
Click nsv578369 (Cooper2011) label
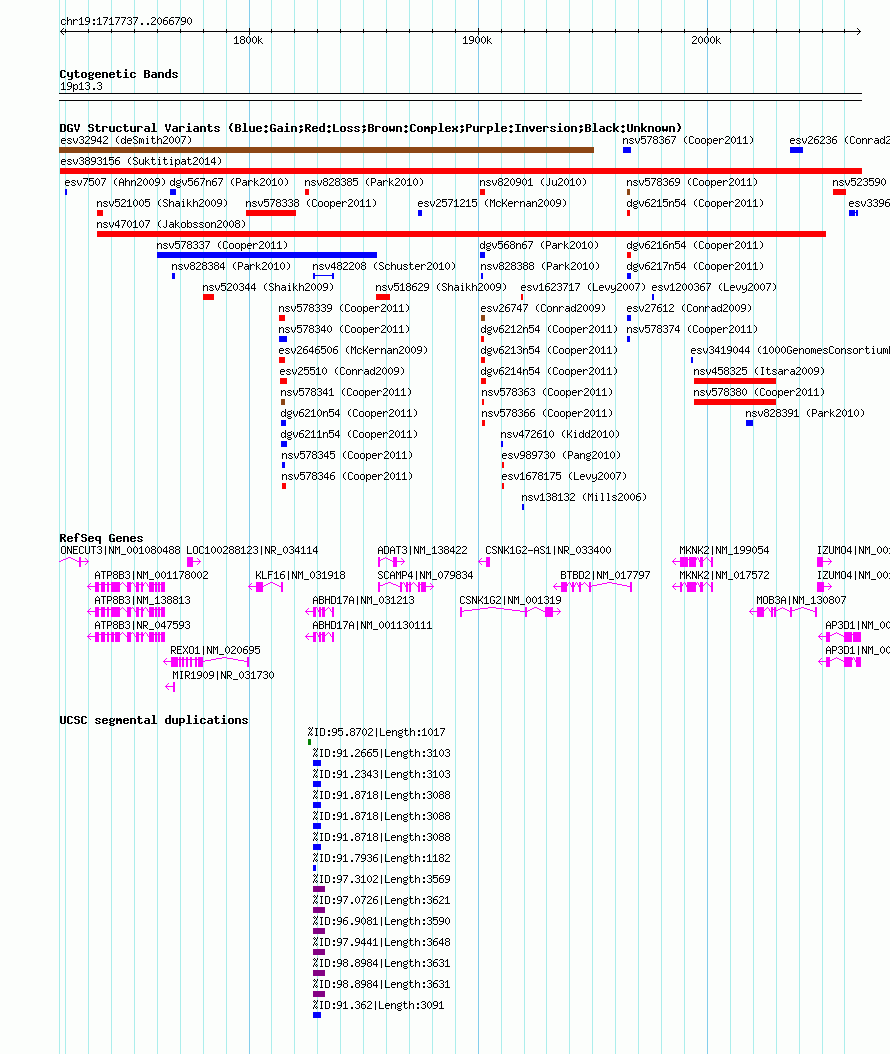[692, 182]
